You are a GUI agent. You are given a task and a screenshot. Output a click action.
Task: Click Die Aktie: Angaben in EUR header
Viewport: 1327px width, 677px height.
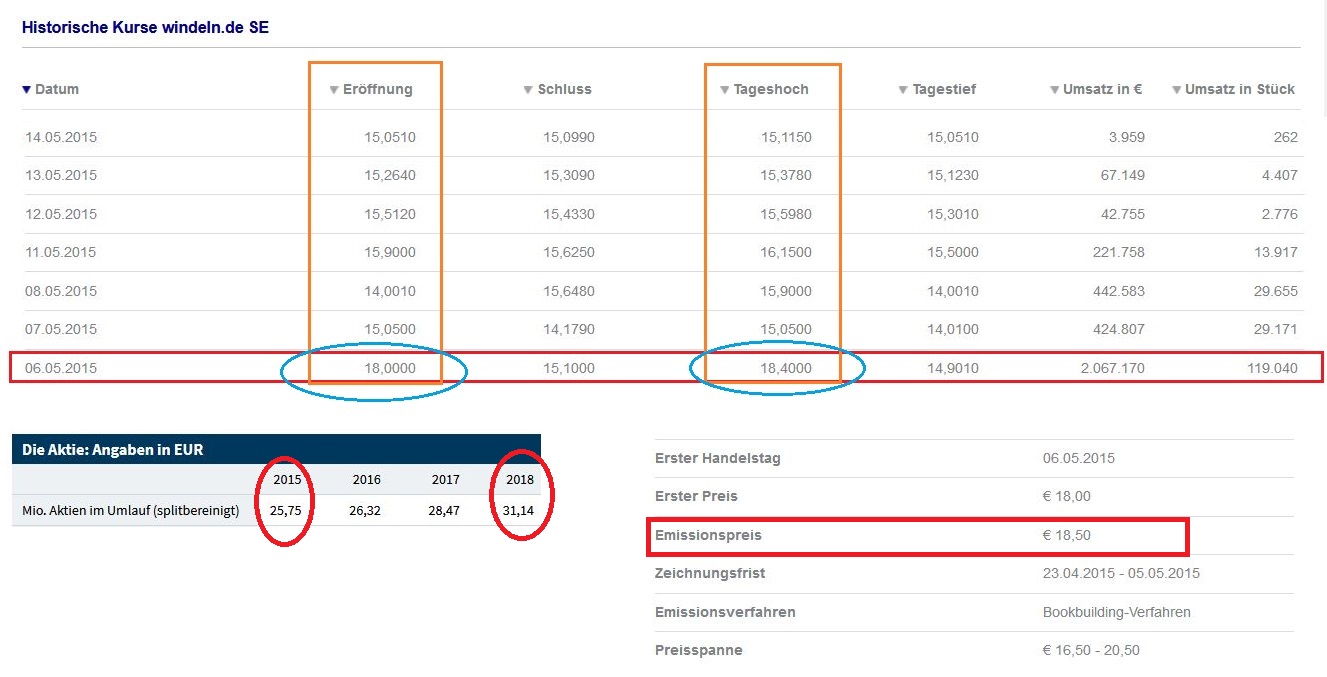click(113, 450)
